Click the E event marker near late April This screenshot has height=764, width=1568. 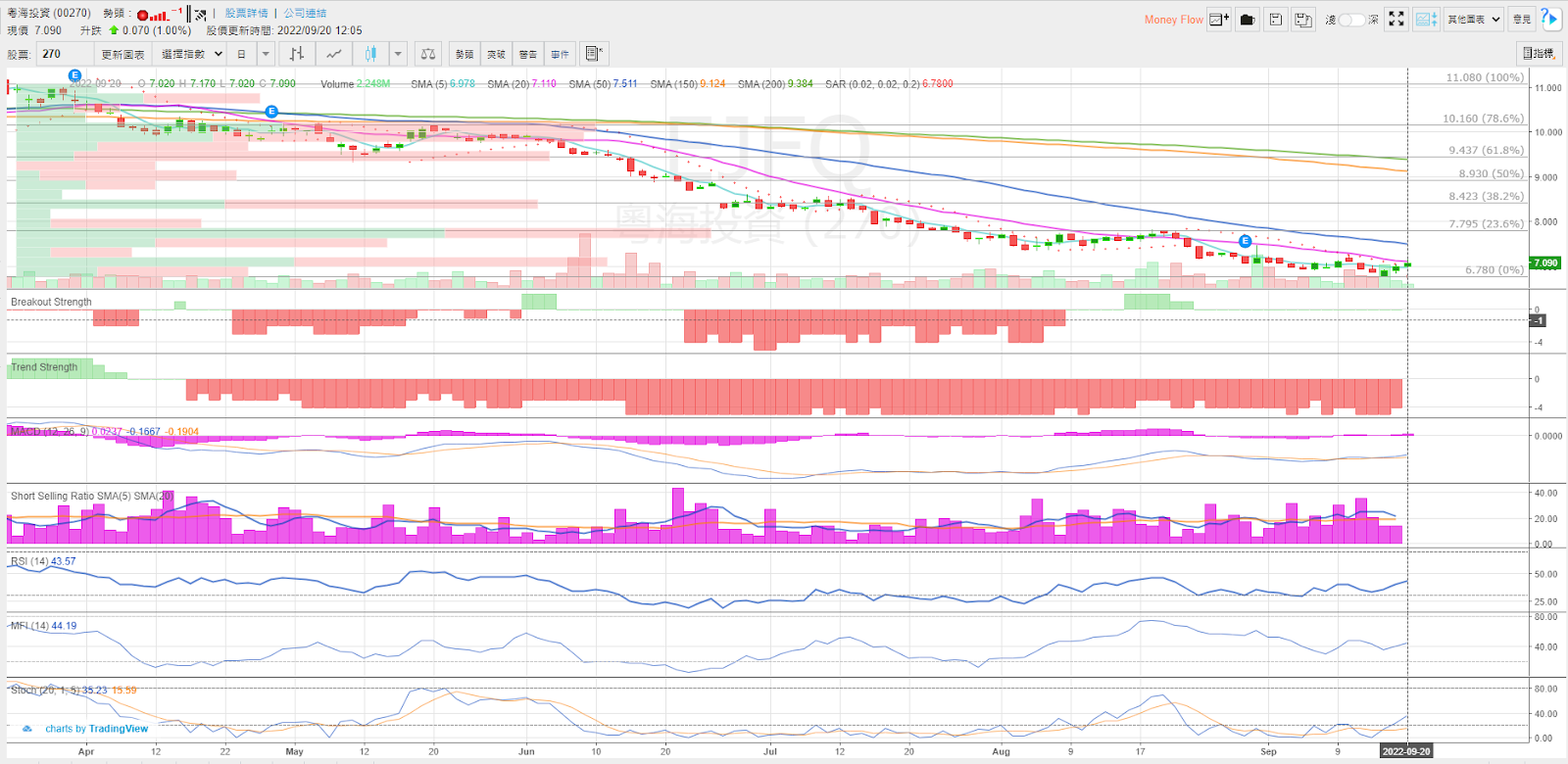click(x=271, y=112)
